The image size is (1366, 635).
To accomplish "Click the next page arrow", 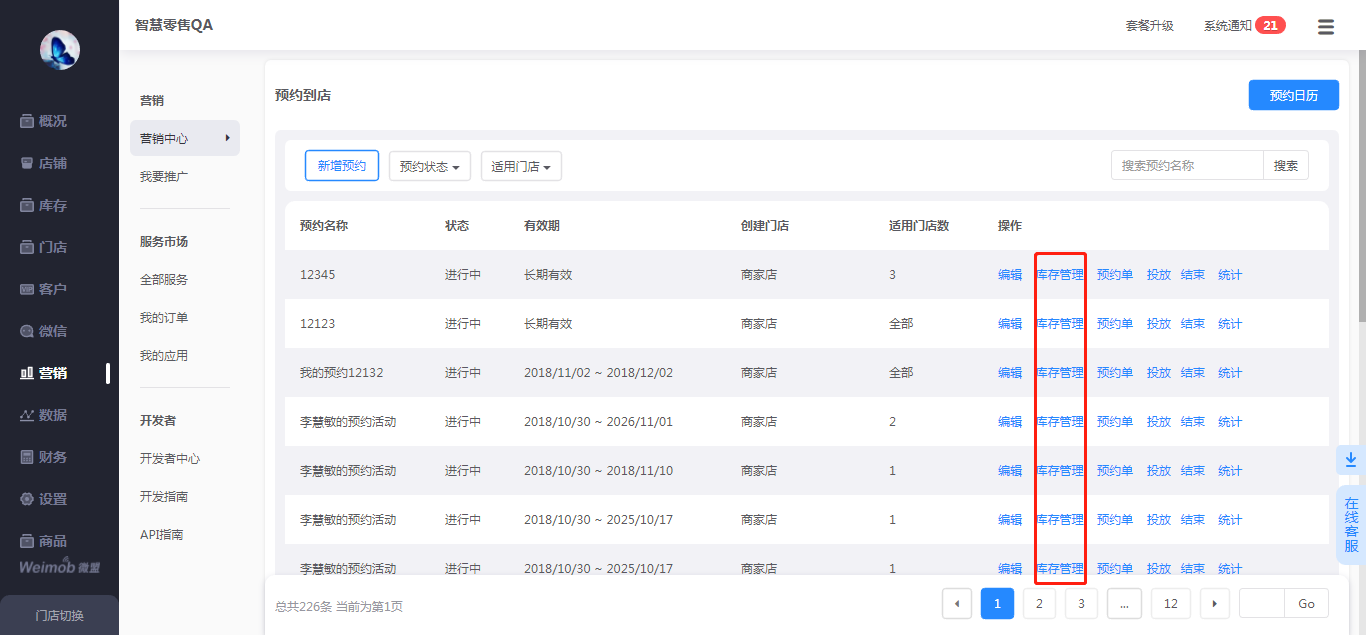I will [1214, 604].
